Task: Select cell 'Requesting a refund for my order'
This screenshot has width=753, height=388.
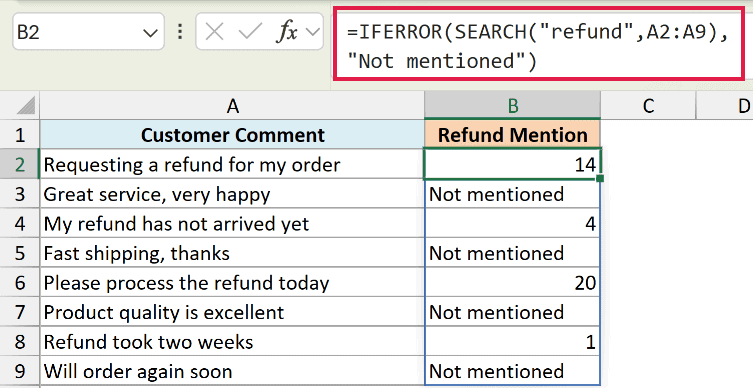Action: point(232,164)
